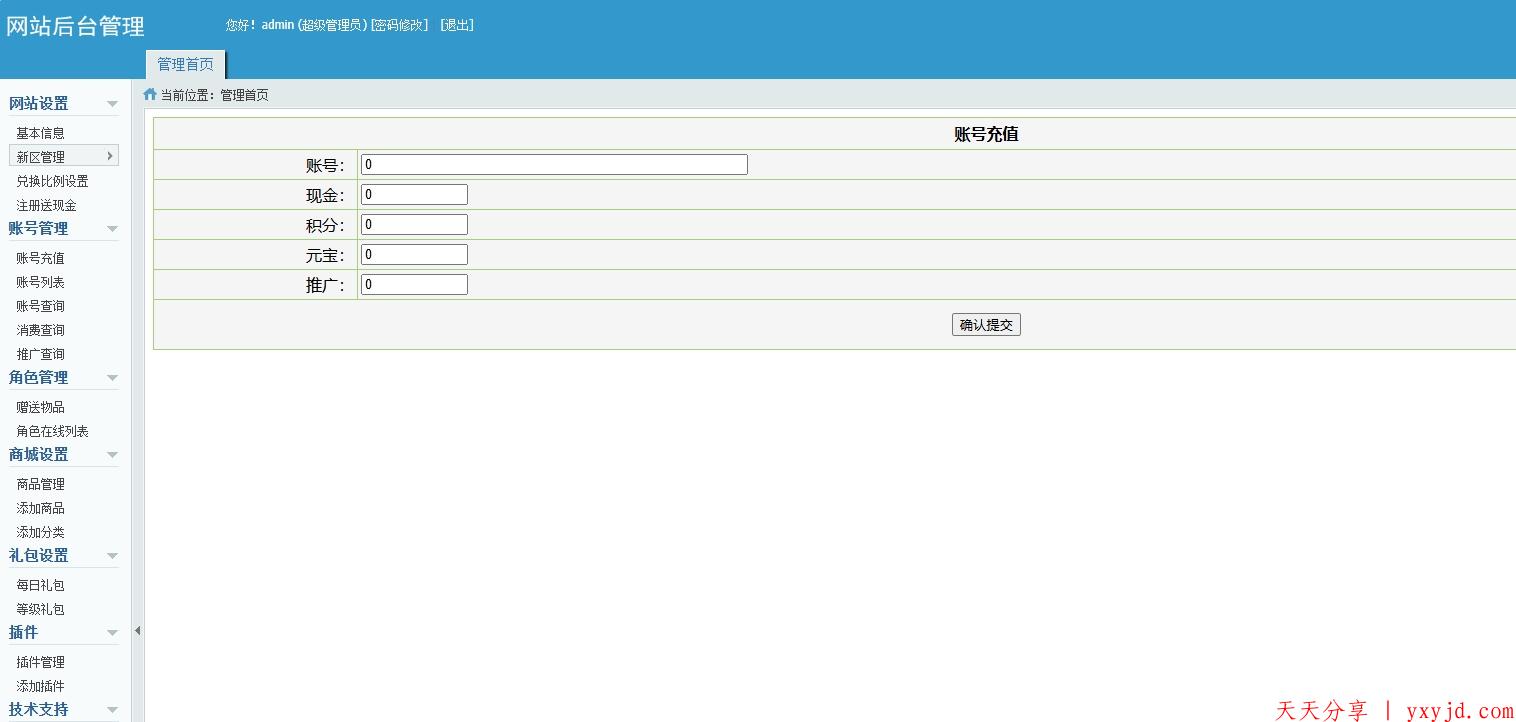The height and width of the screenshot is (722, 1516).
Task: Open 每日礼包 menu item
Action: (40, 585)
